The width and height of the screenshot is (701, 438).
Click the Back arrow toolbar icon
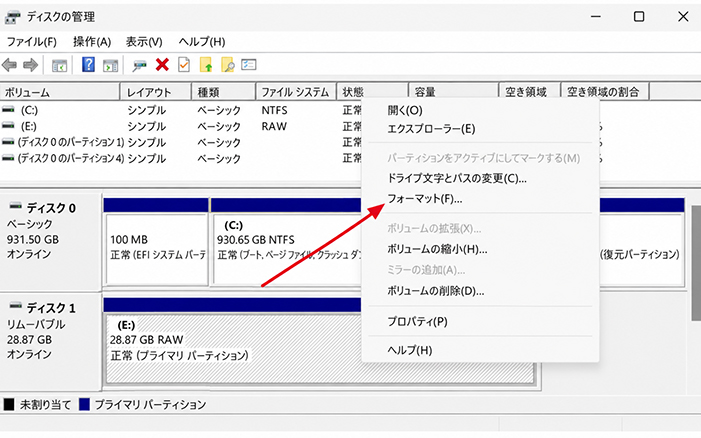coord(9,65)
